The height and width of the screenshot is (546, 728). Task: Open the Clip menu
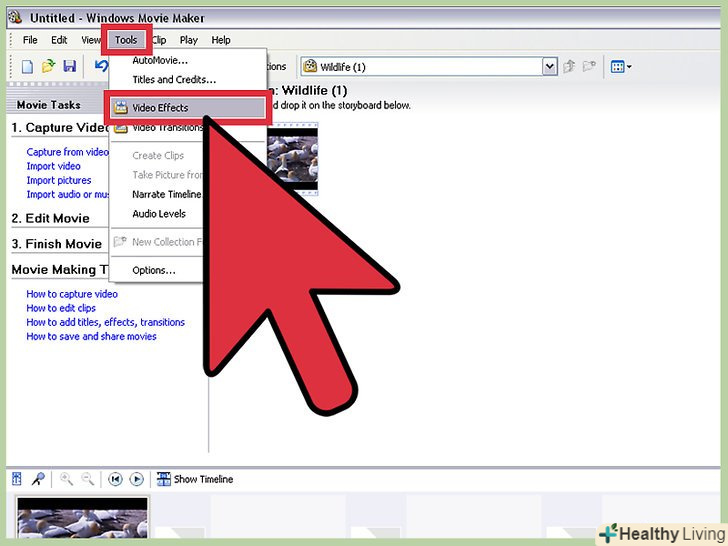pos(159,40)
